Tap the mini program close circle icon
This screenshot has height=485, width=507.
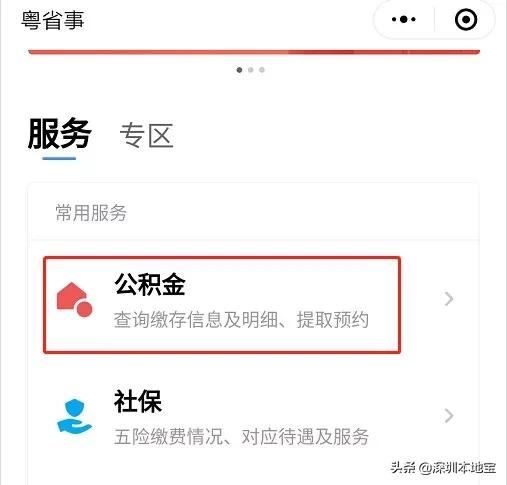466,19
